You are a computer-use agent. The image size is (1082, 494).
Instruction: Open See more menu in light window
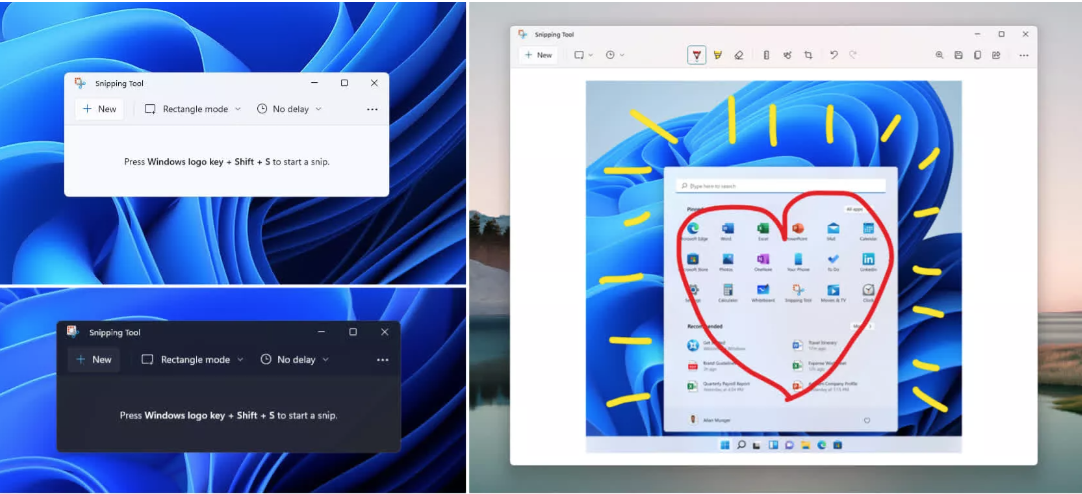[x=373, y=109]
